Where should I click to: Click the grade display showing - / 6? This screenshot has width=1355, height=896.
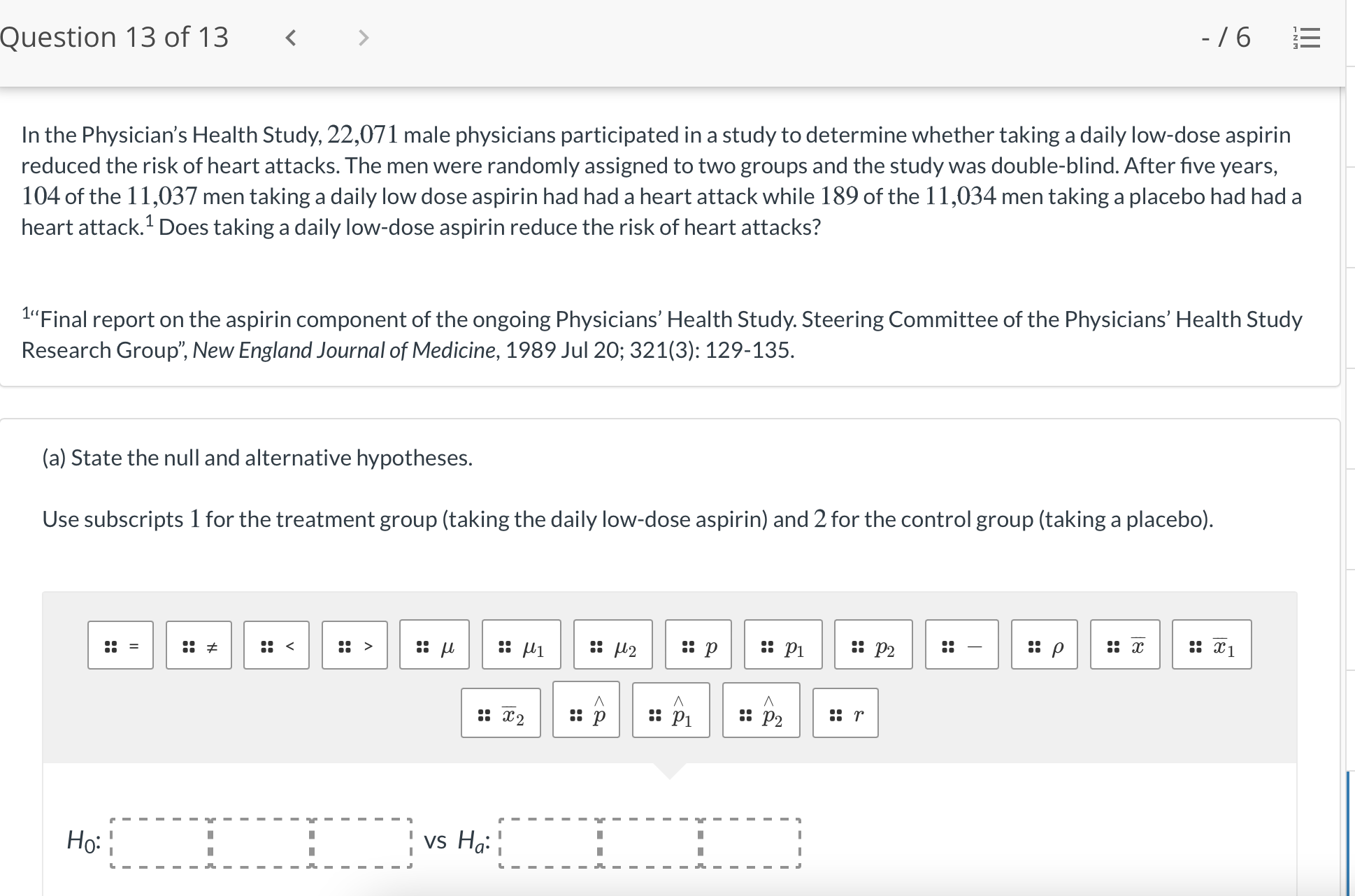(1225, 38)
